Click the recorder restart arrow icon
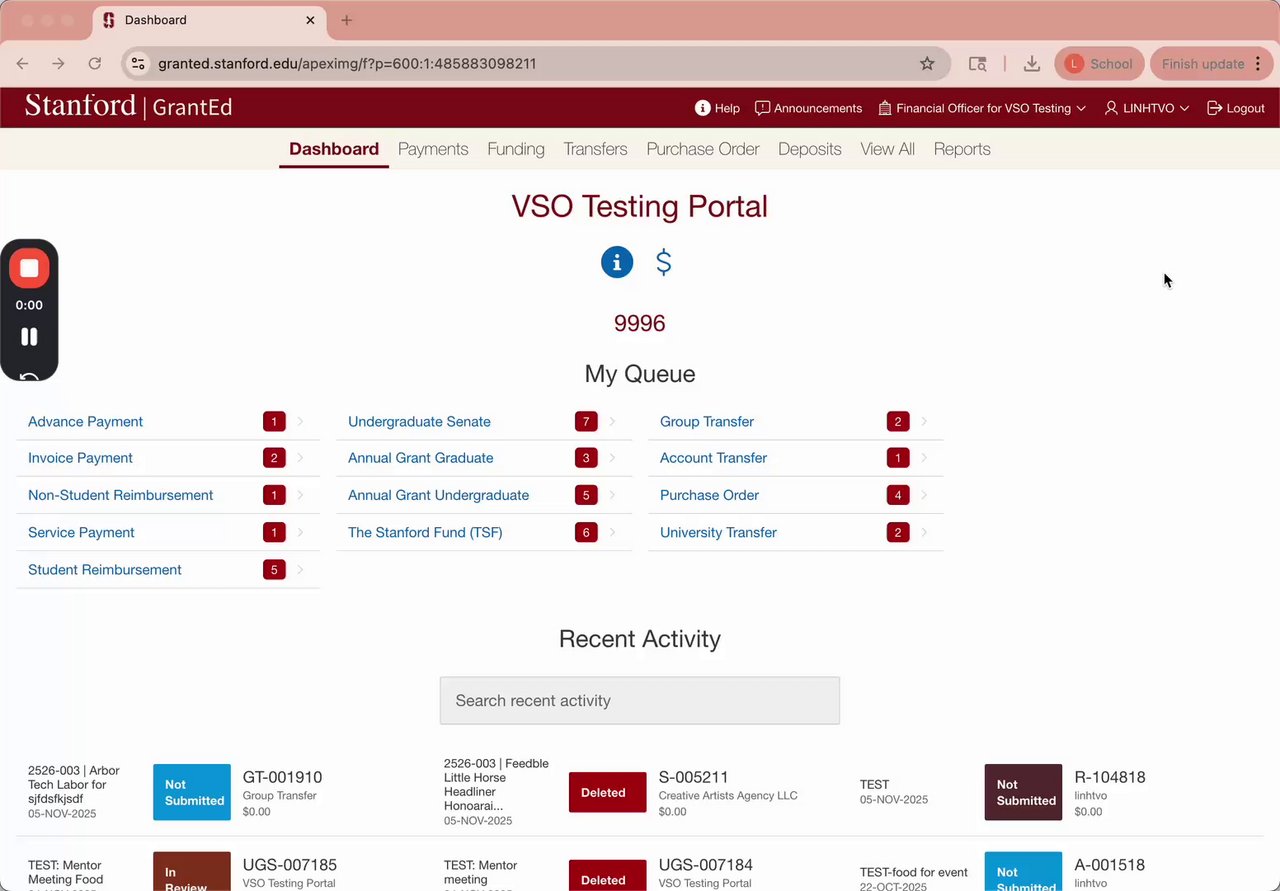1280x891 pixels. tap(29, 376)
